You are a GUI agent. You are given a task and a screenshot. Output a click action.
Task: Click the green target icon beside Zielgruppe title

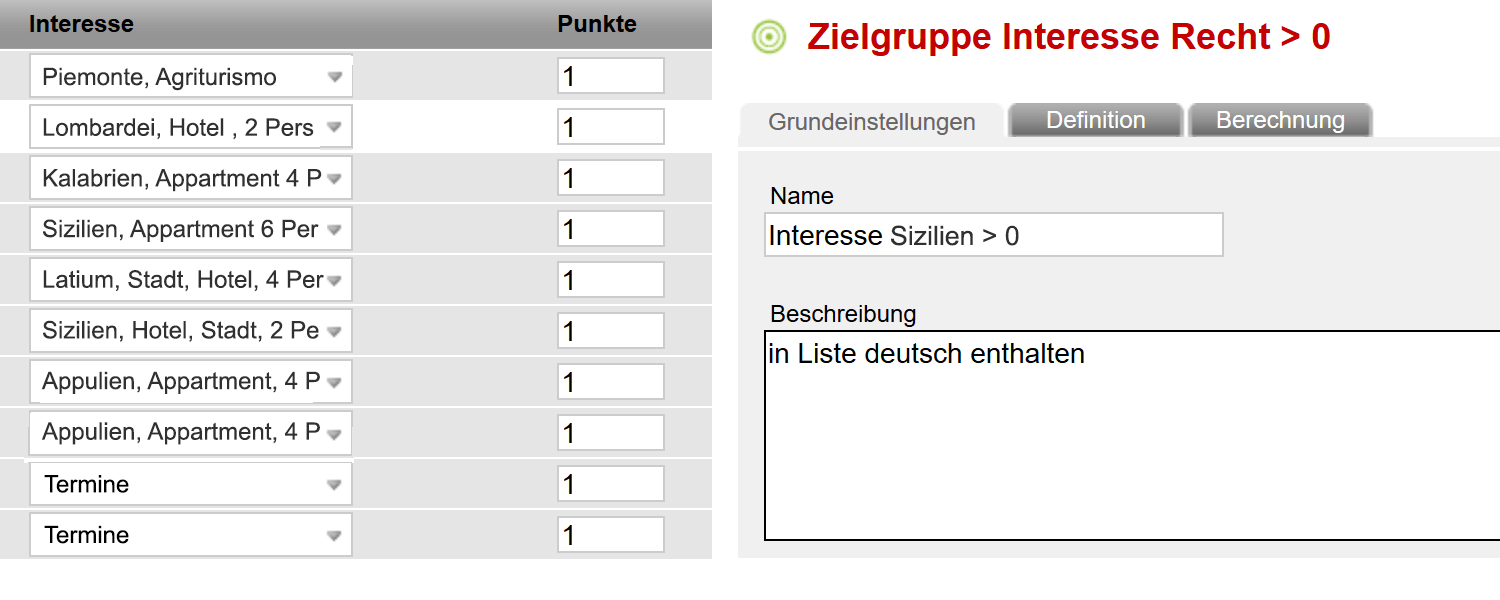tap(768, 37)
